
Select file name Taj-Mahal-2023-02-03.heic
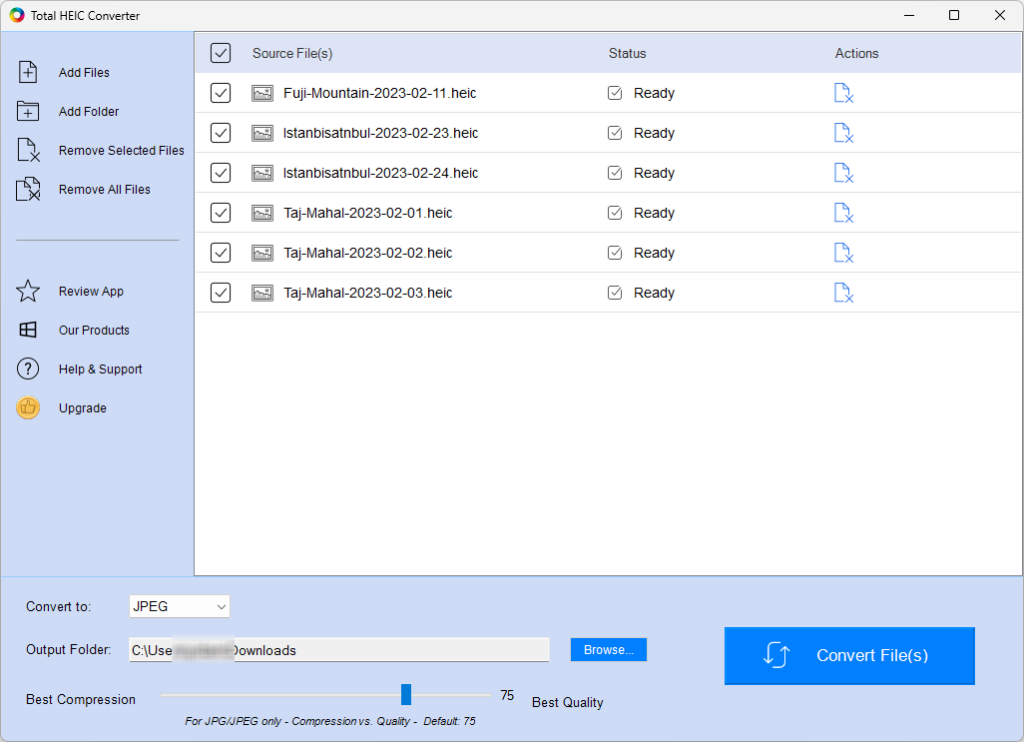click(x=368, y=293)
